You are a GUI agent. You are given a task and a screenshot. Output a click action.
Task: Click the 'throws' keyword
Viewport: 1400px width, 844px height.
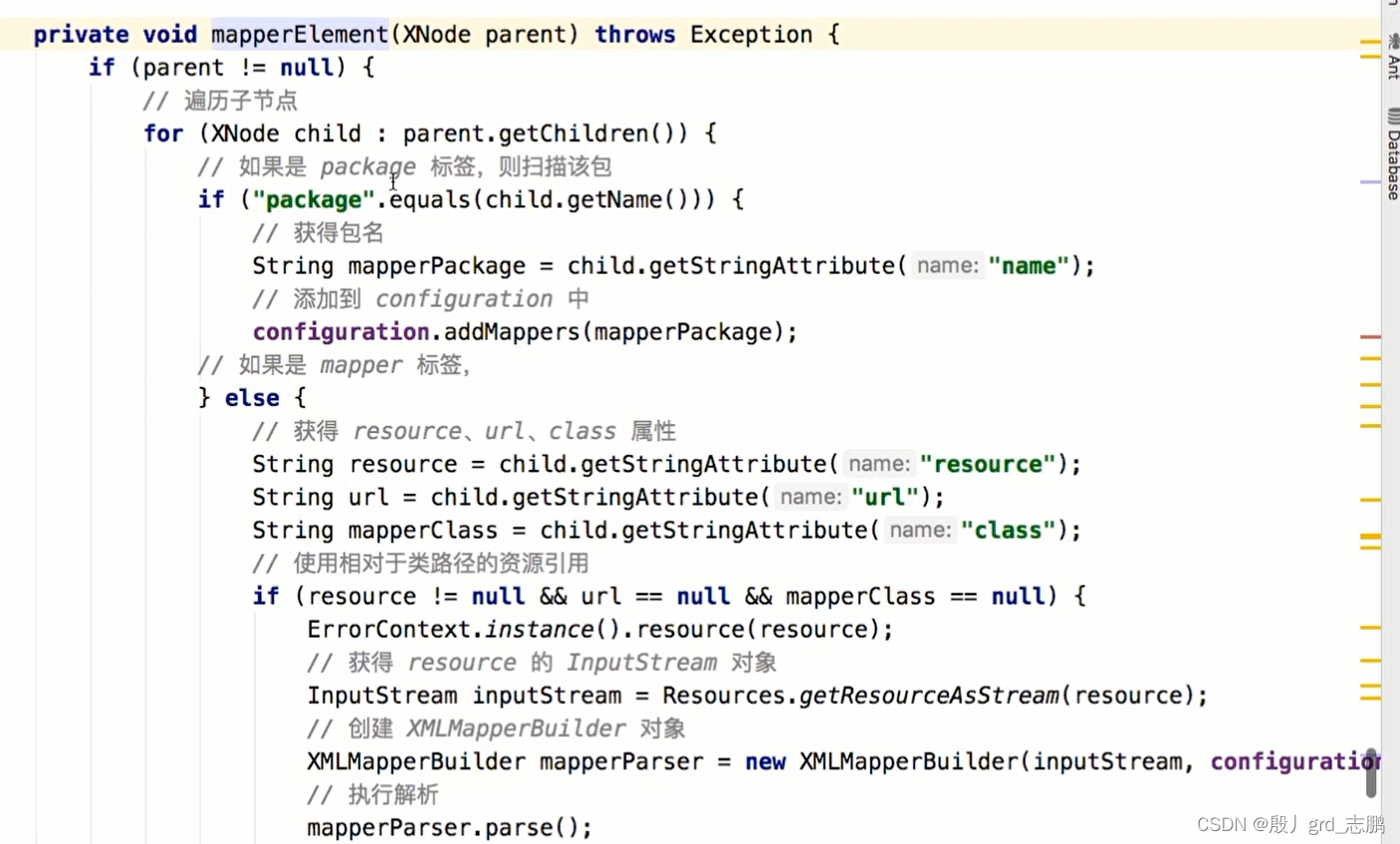[635, 35]
